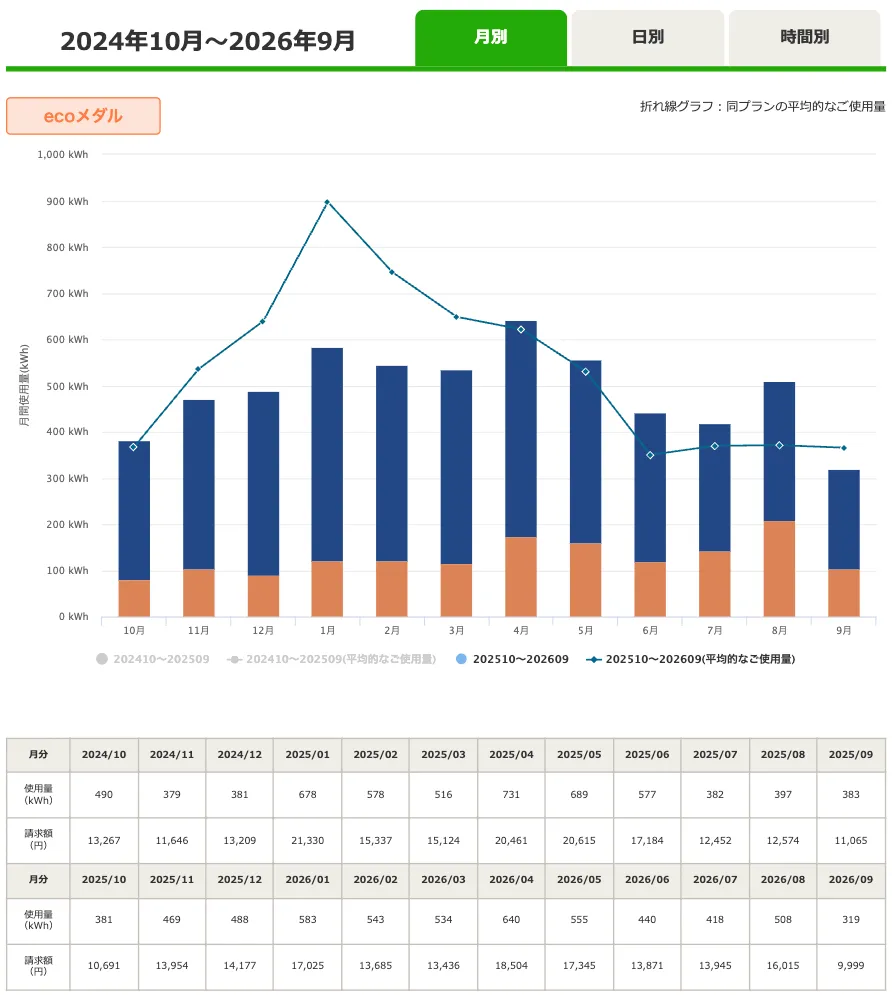The width and height of the screenshot is (892, 995).
Task: Click the 4月 average line diamond marker
Action: click(x=521, y=329)
